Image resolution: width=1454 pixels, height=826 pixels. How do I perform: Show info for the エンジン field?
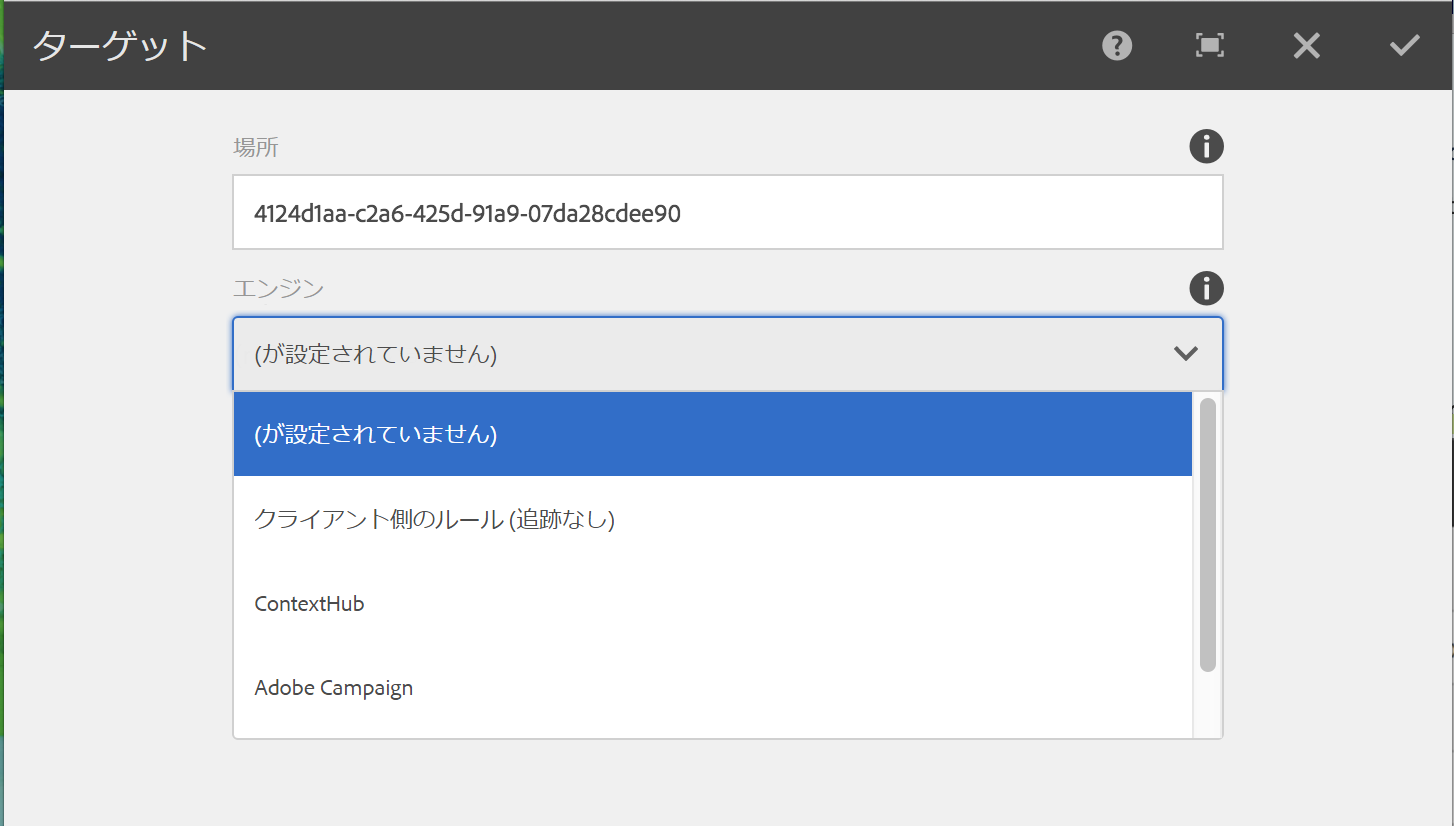click(1206, 289)
